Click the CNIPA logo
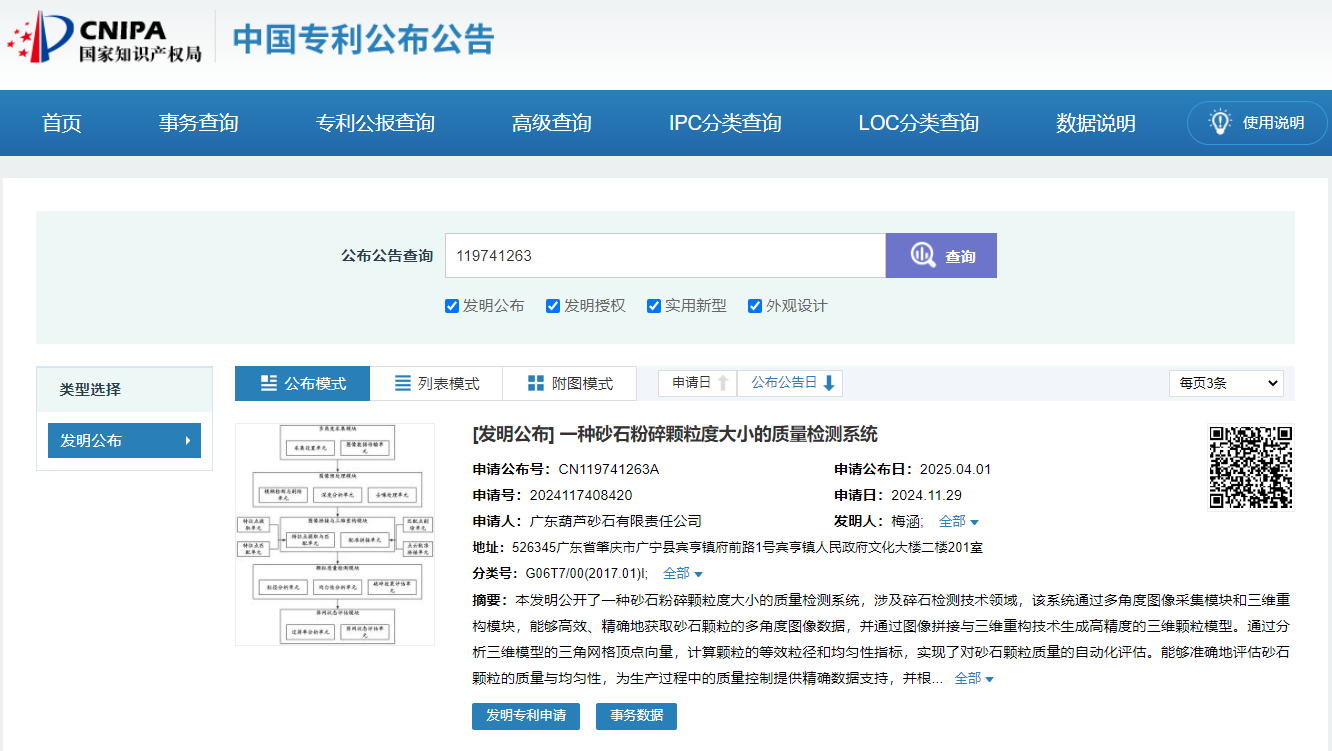 coord(104,41)
